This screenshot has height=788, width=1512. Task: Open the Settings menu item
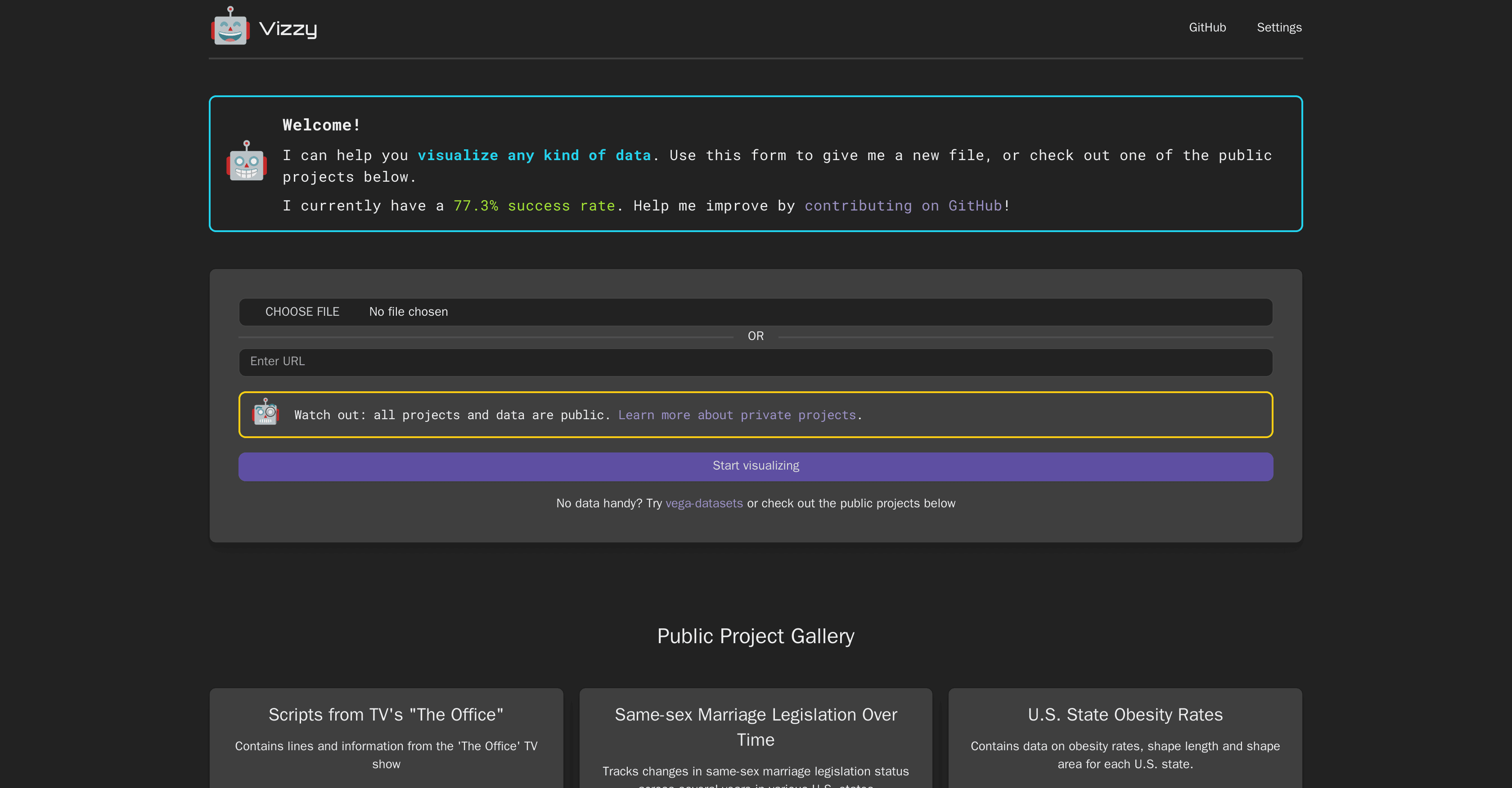coord(1279,27)
